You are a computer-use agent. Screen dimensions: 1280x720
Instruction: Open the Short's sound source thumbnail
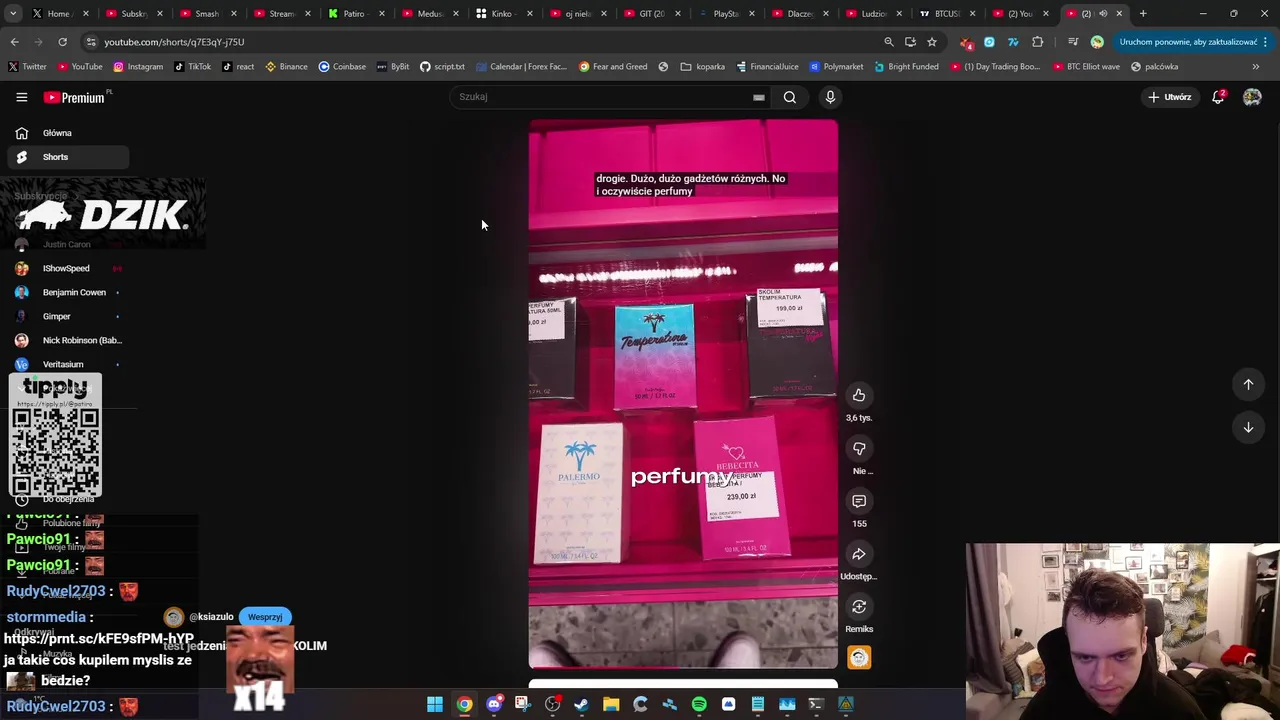[x=859, y=657]
